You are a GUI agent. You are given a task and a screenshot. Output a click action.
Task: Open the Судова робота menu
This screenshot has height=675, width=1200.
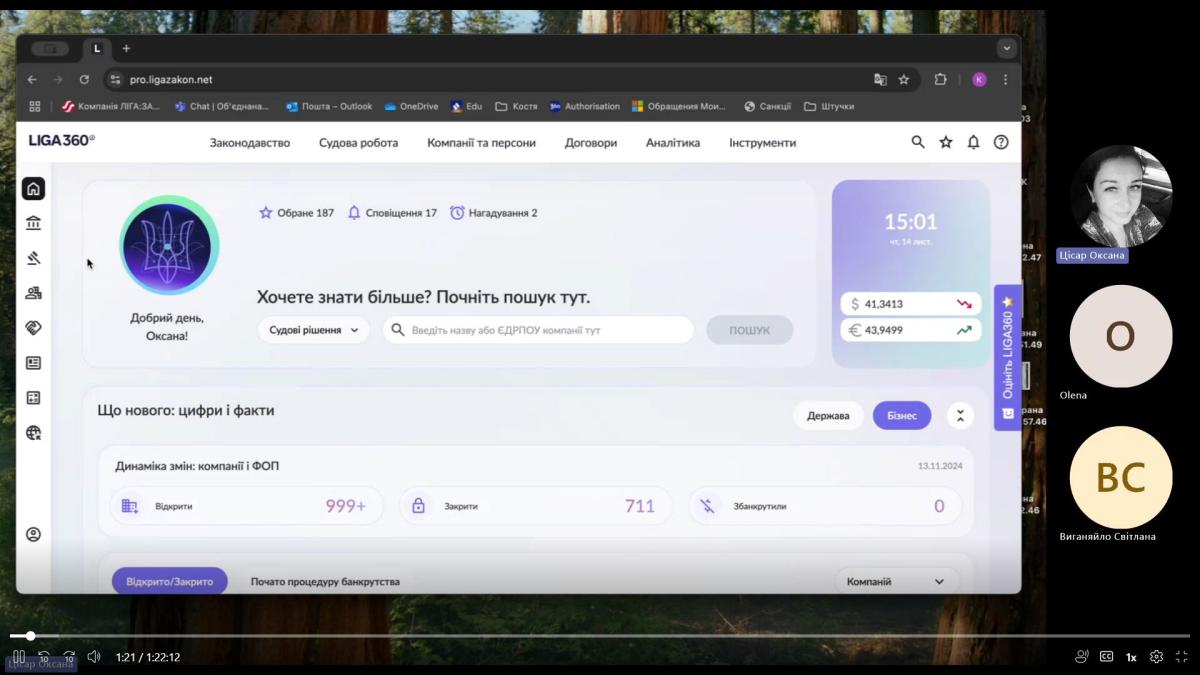[x=358, y=142]
